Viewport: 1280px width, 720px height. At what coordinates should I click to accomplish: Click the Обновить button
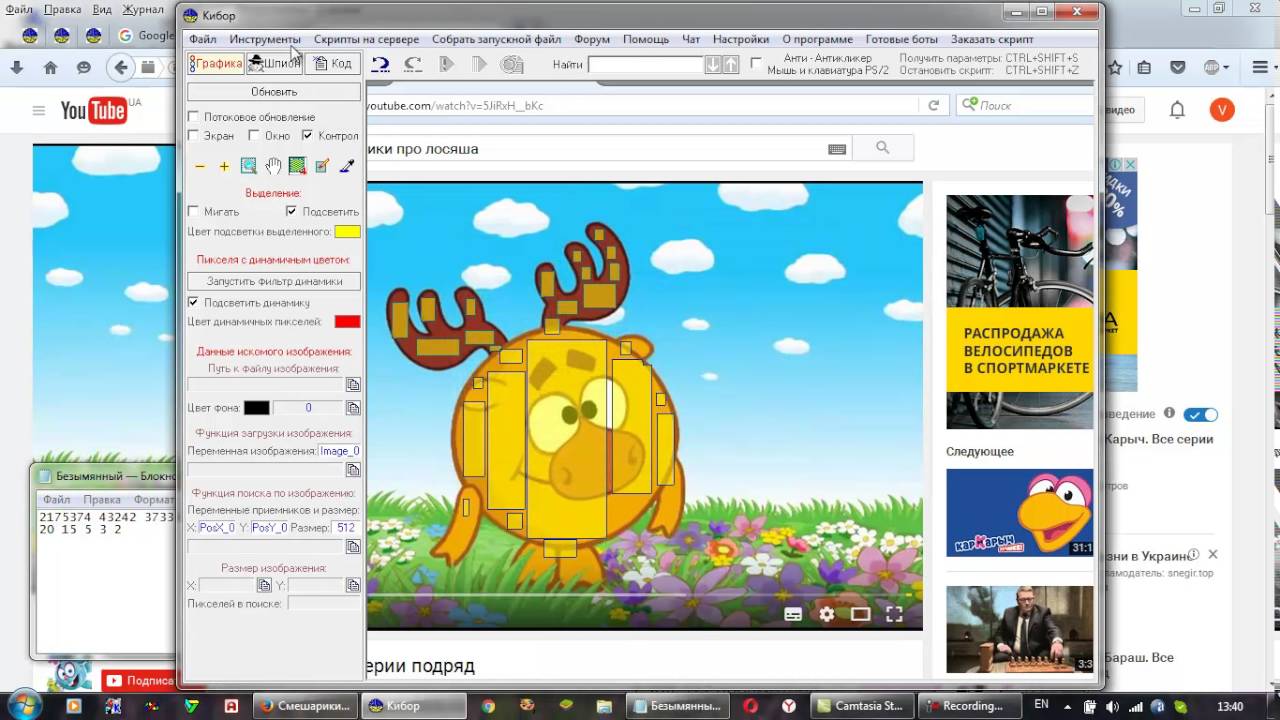[274, 92]
